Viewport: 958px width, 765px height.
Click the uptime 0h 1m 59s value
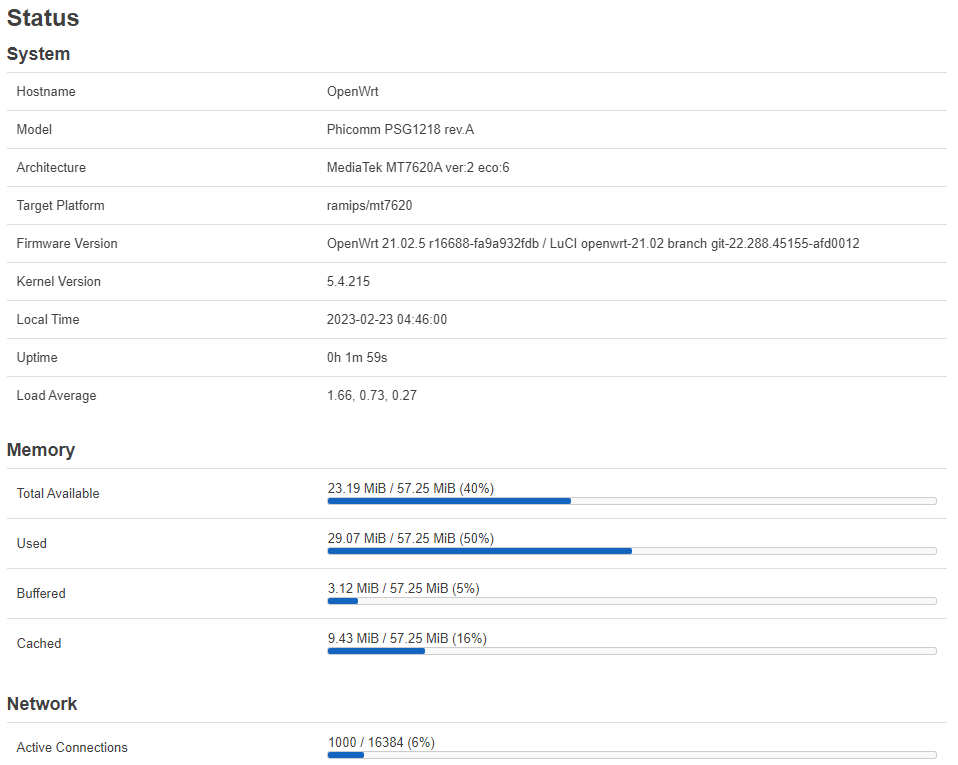click(357, 358)
